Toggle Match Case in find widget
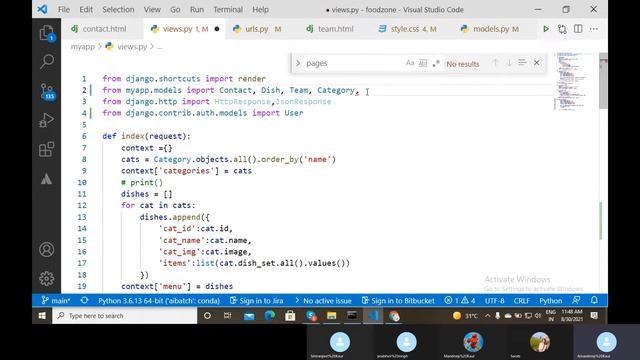This screenshot has width=640, height=360. tap(410, 63)
